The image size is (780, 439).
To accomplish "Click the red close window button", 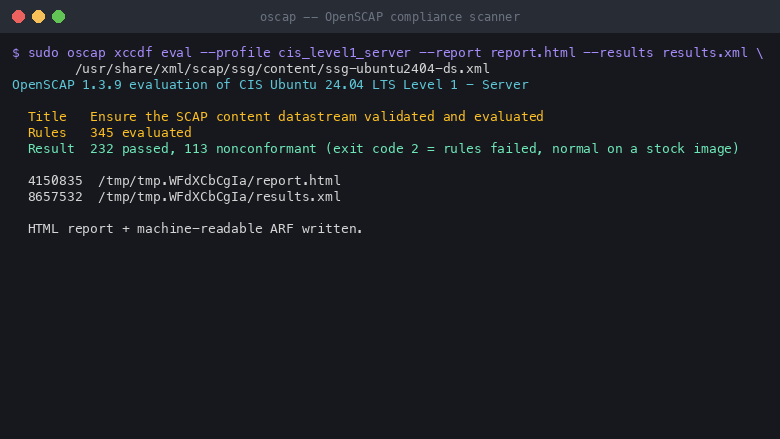I will [18, 16].
